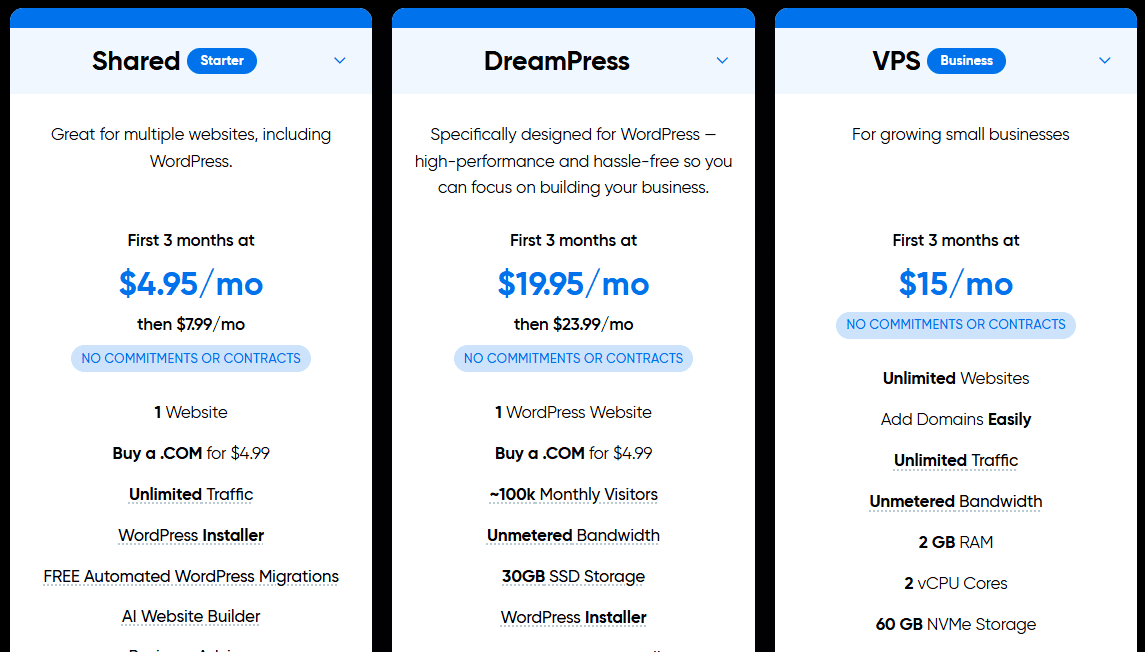Image resolution: width=1145 pixels, height=652 pixels.
Task: Select the VPS plan header
Action: pyautogui.click(x=897, y=61)
